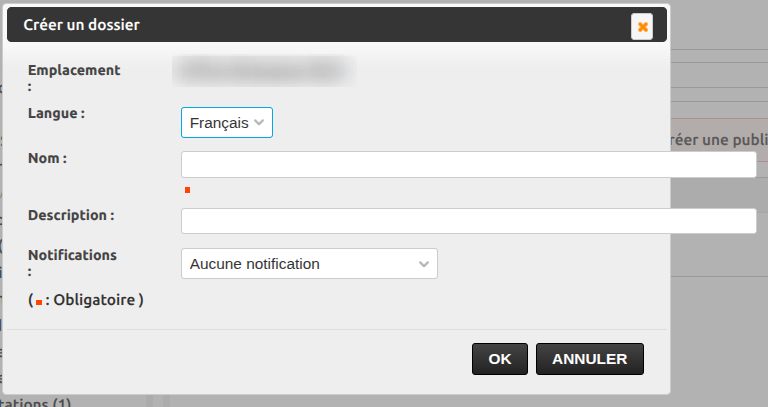The height and width of the screenshot is (407, 768).
Task: Click the blurred Emplacement location value
Action: pos(263,70)
